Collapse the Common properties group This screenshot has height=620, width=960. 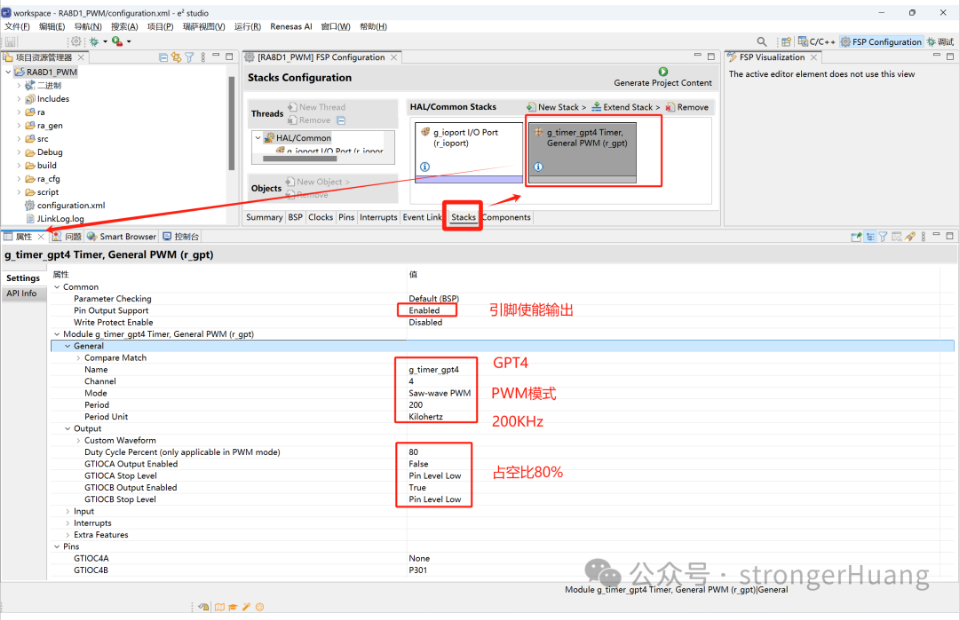[x=57, y=287]
